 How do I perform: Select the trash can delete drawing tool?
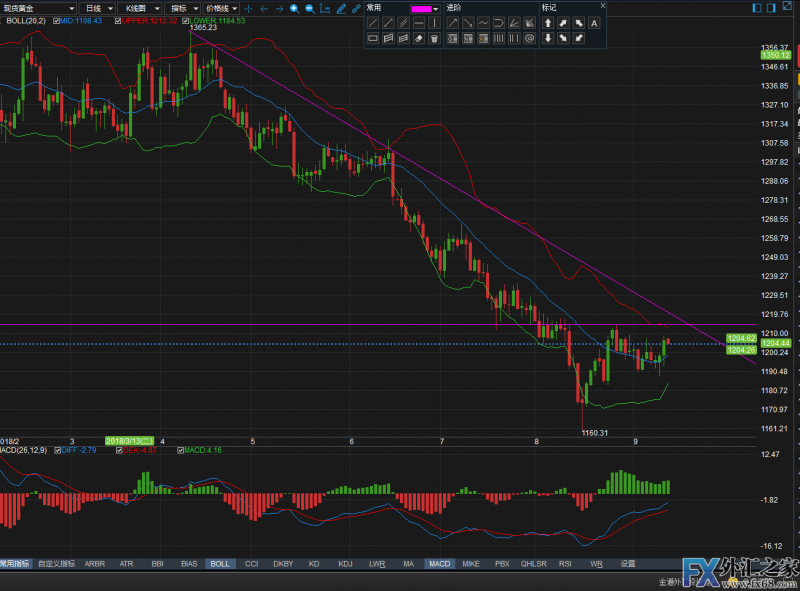(435, 39)
